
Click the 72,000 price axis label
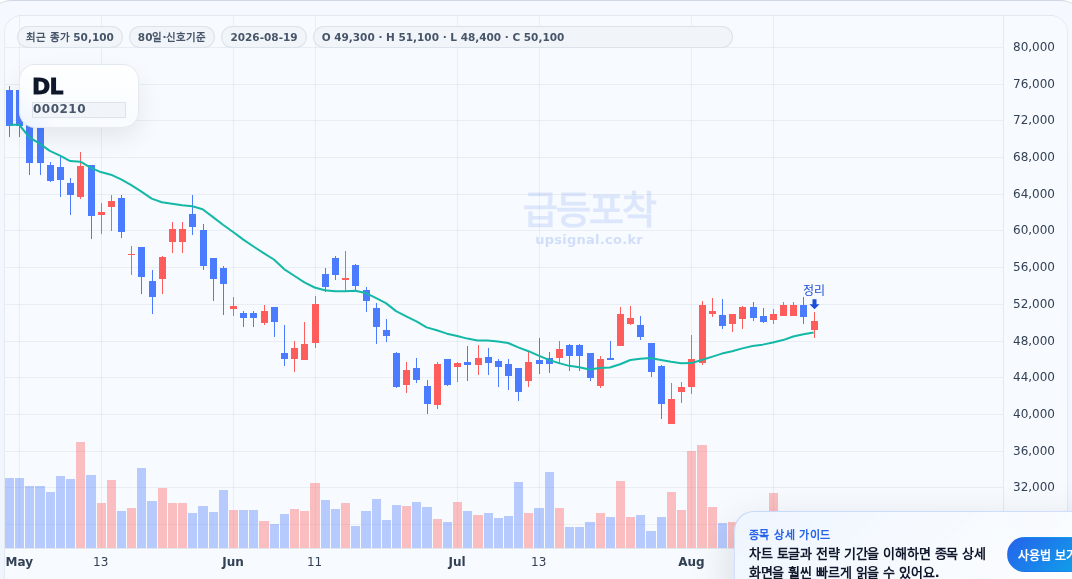pos(1034,120)
